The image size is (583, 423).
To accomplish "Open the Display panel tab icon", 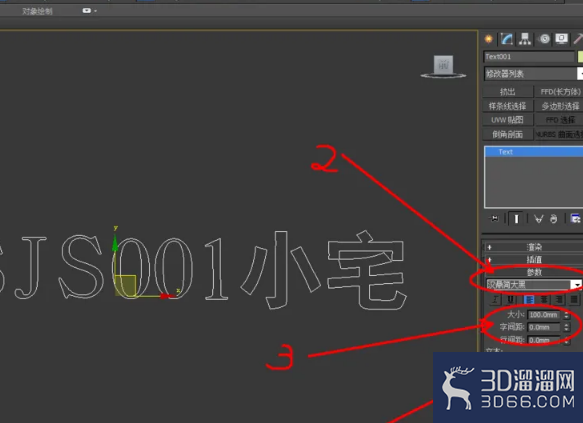I will click(x=561, y=39).
